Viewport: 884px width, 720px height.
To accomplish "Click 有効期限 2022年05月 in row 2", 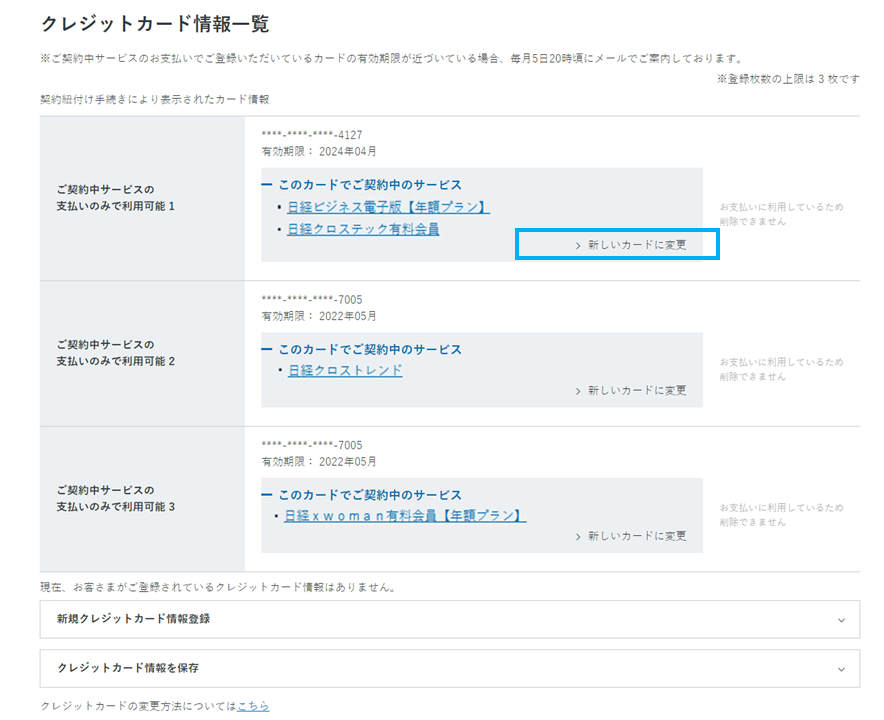I will 319,316.
